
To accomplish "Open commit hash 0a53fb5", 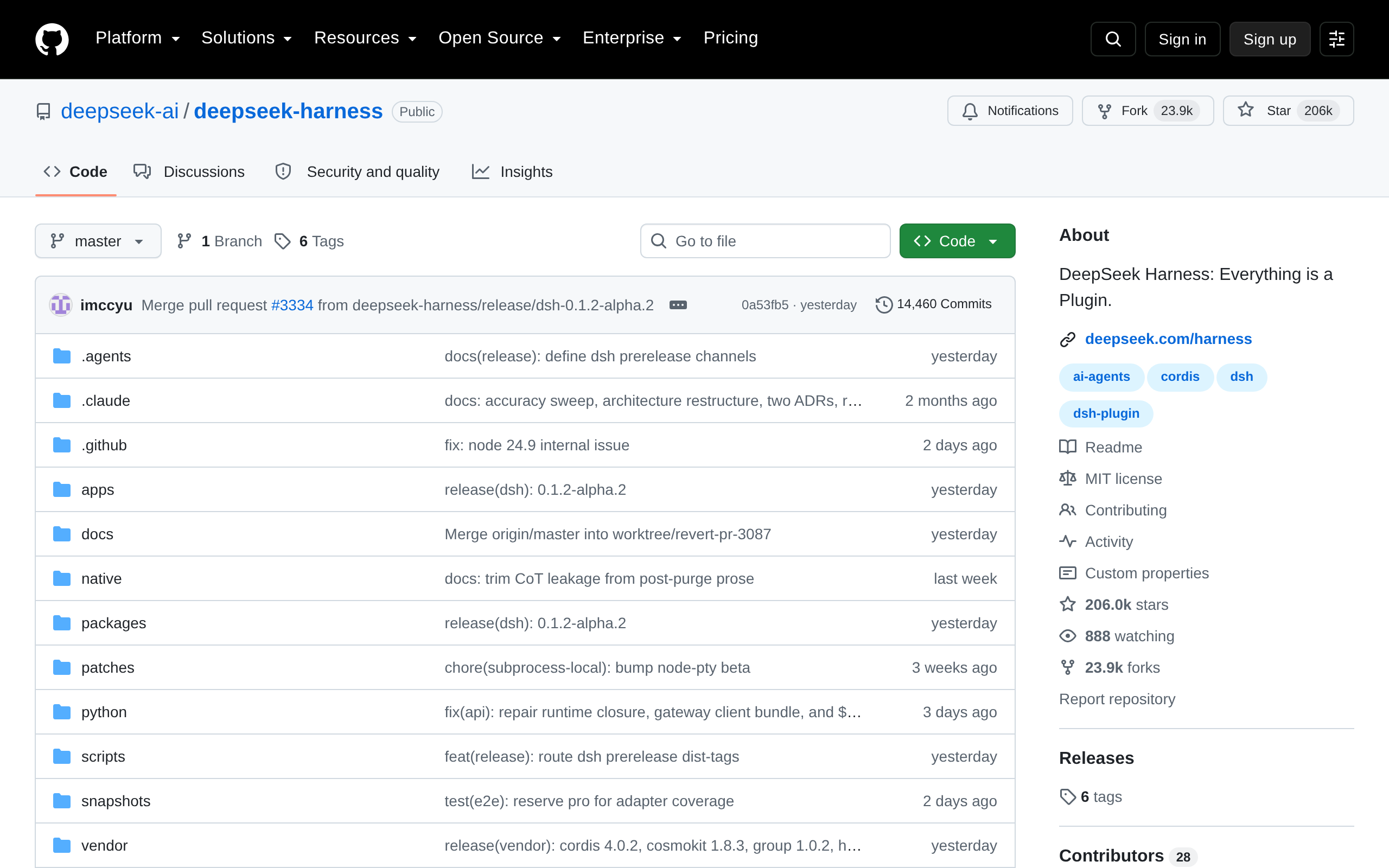I will point(764,305).
